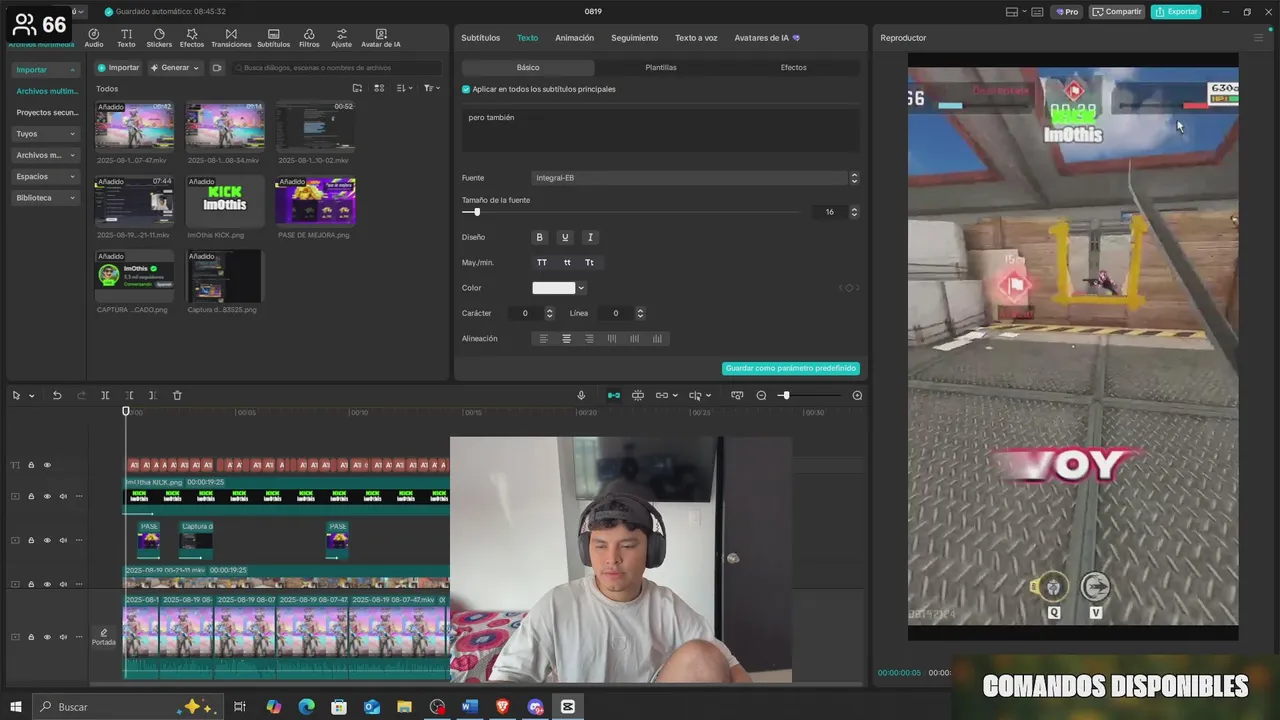This screenshot has width=1280, height=720.
Task: Open the Efectos panel in top toolbar
Action: pyautogui.click(x=192, y=38)
